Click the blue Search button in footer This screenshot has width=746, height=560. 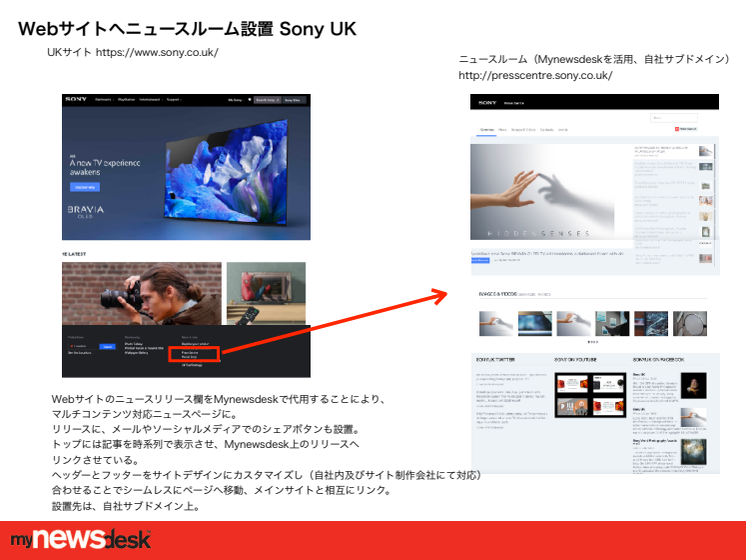[108, 346]
